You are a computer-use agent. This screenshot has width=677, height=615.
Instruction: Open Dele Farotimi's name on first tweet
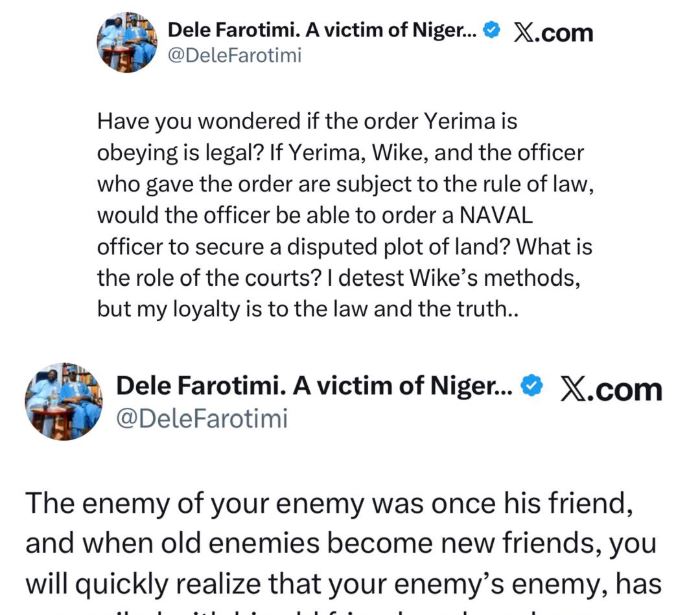point(328,31)
